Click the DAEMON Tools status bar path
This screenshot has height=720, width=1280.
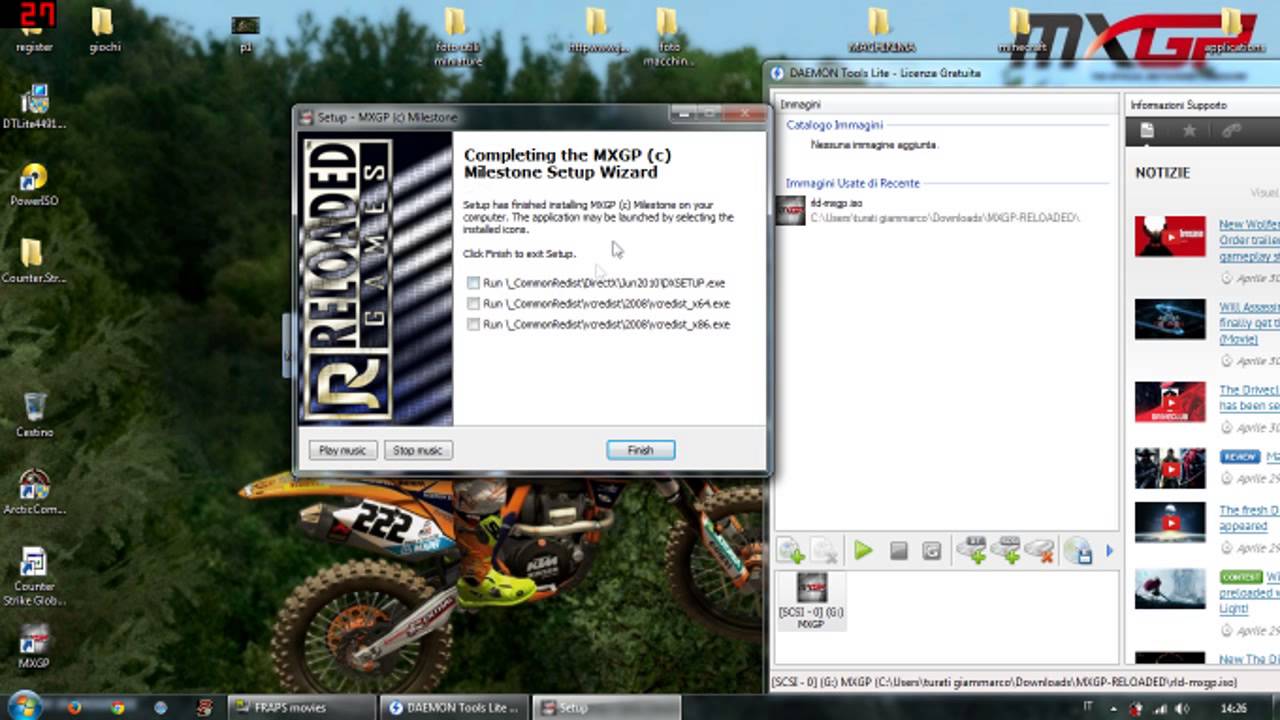[x=1003, y=682]
